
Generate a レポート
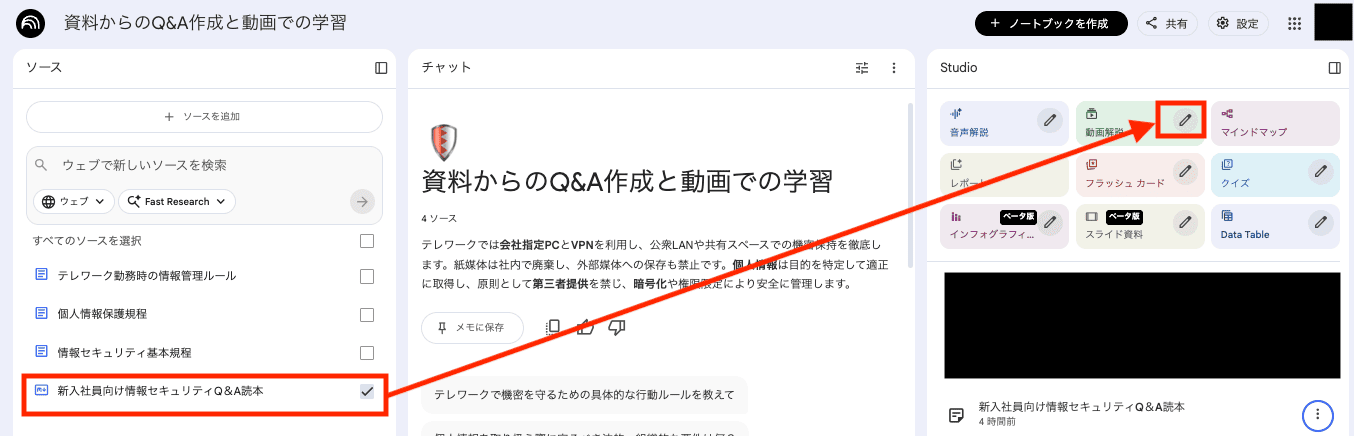pos(1004,174)
